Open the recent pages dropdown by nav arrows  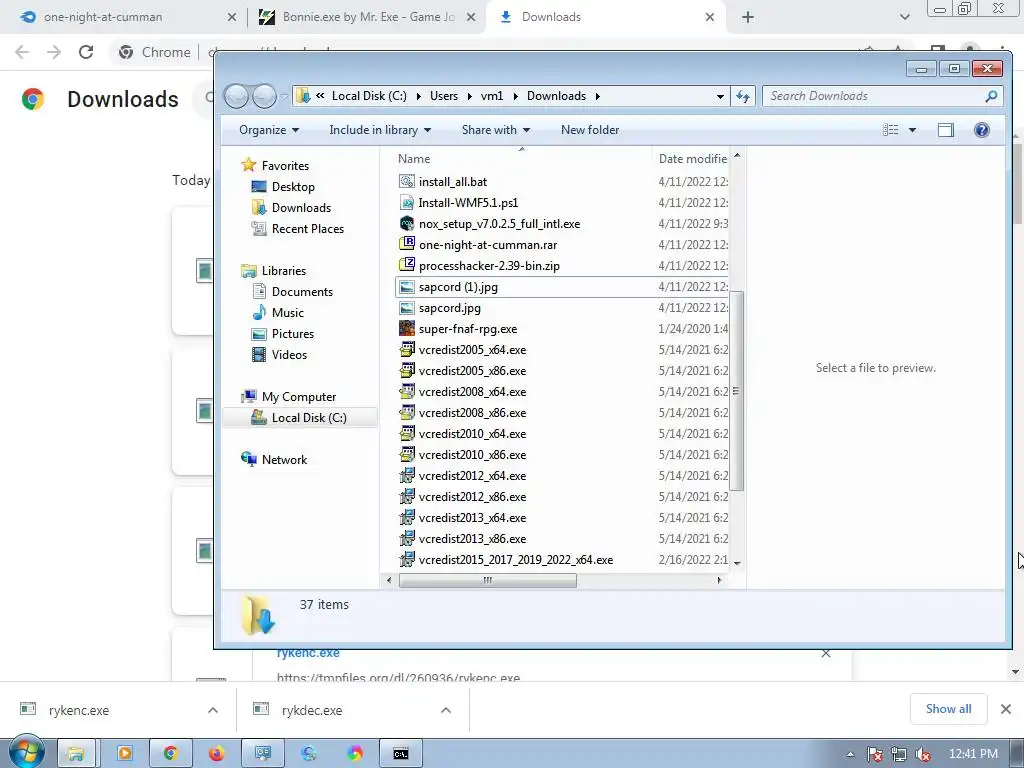[x=284, y=97]
